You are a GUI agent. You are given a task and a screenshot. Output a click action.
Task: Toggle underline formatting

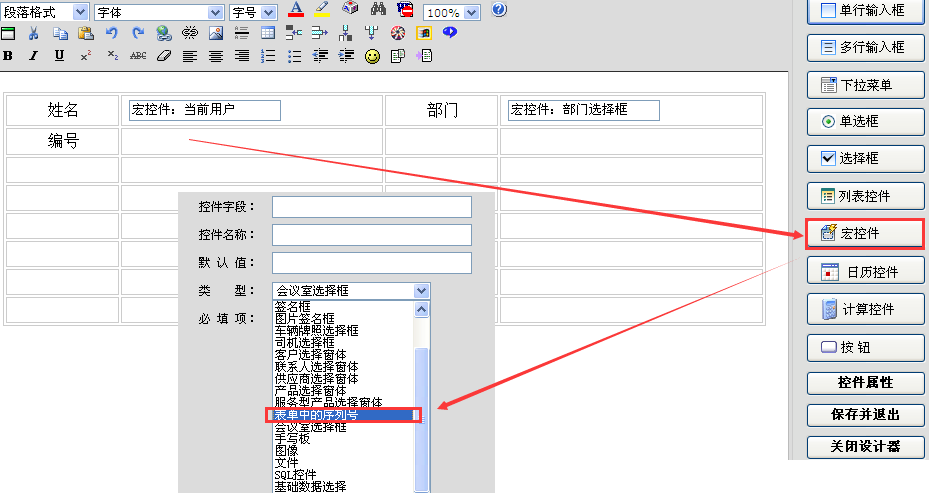tap(59, 56)
